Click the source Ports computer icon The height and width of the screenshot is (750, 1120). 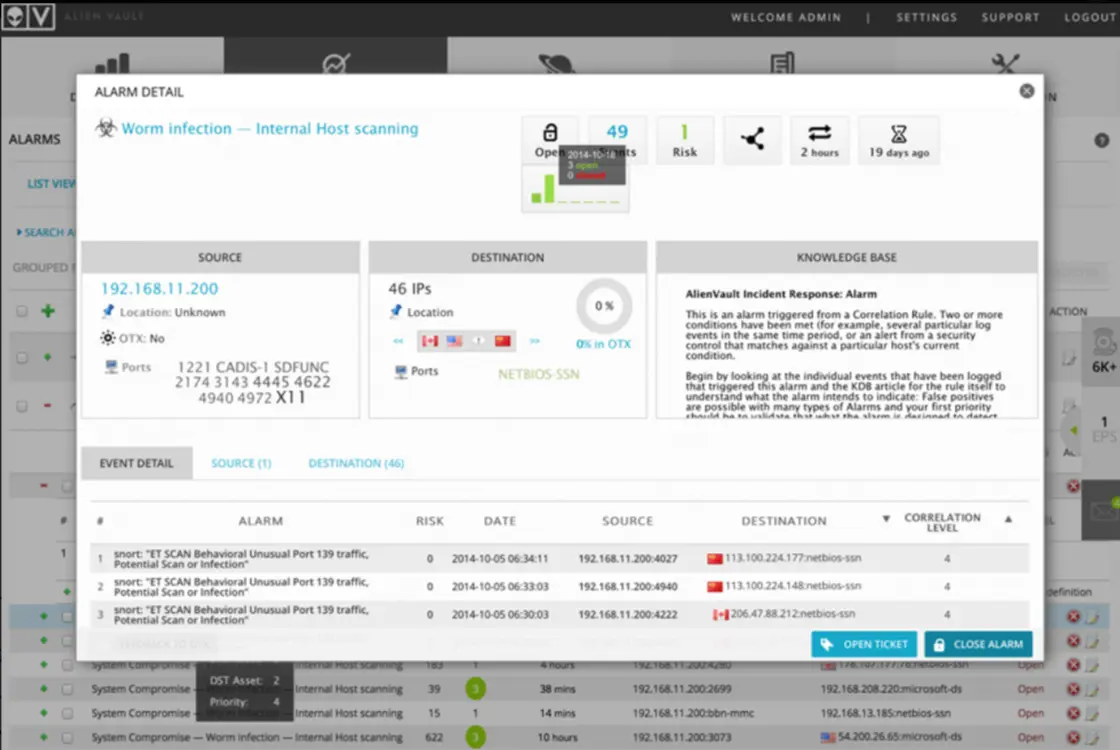[111, 367]
